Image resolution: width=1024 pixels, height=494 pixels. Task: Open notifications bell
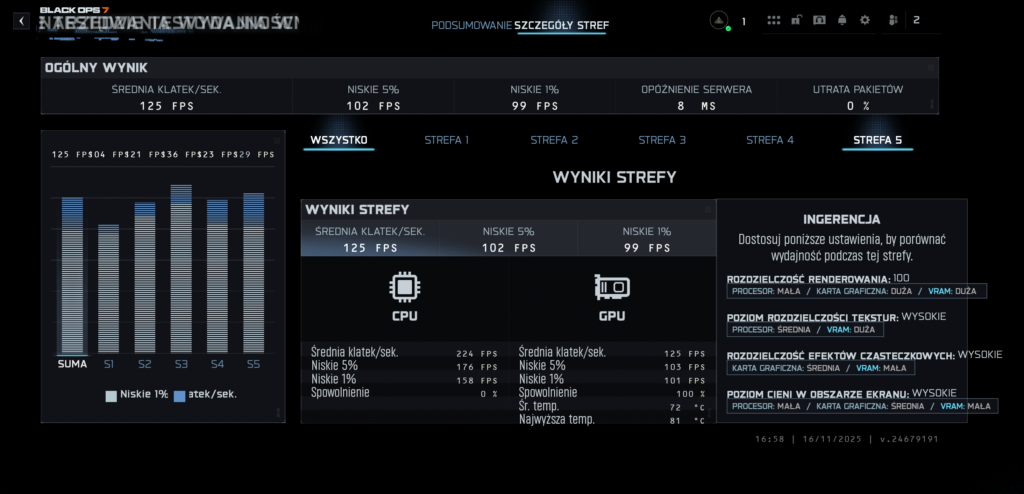click(x=842, y=20)
